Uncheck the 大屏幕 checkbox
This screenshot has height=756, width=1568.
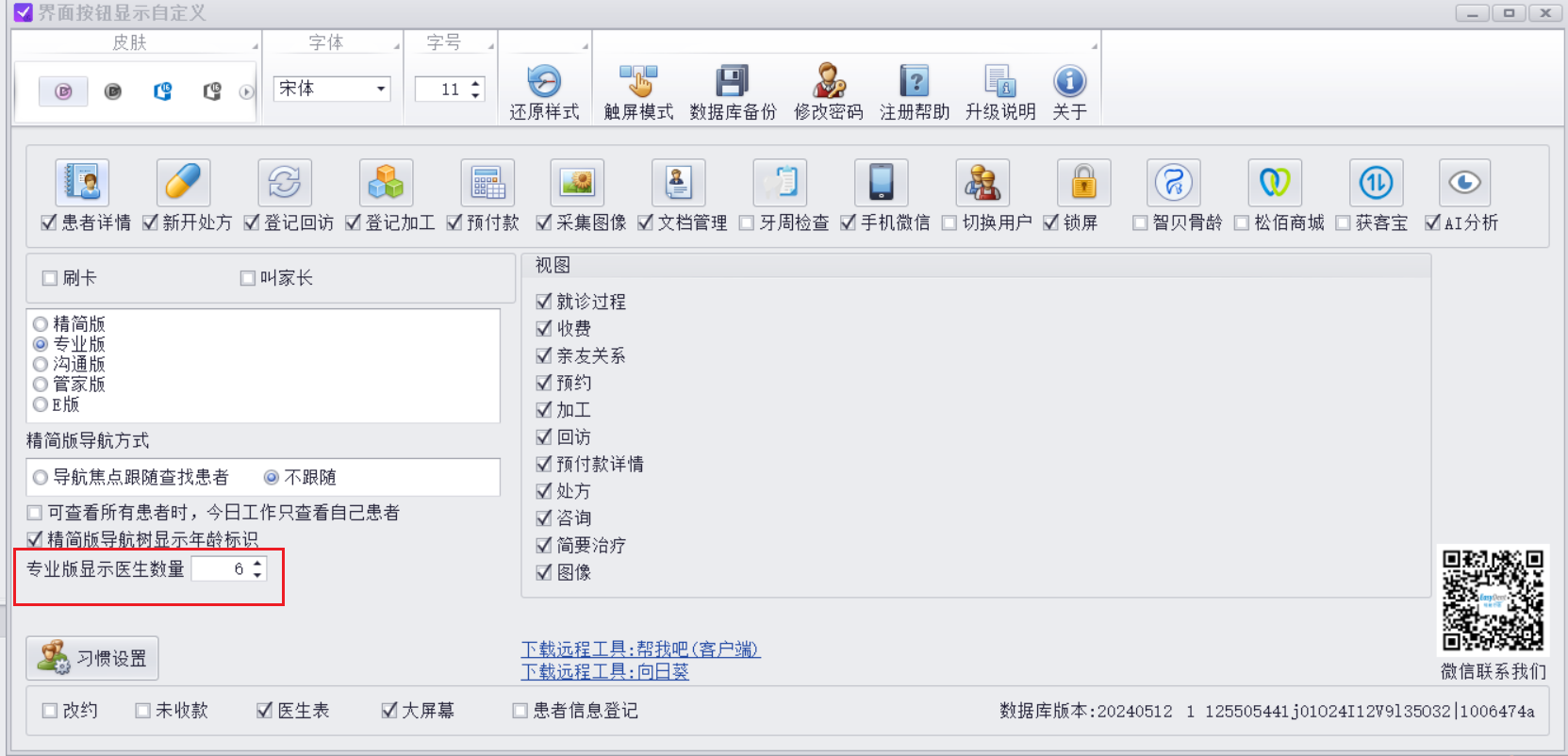click(x=389, y=710)
